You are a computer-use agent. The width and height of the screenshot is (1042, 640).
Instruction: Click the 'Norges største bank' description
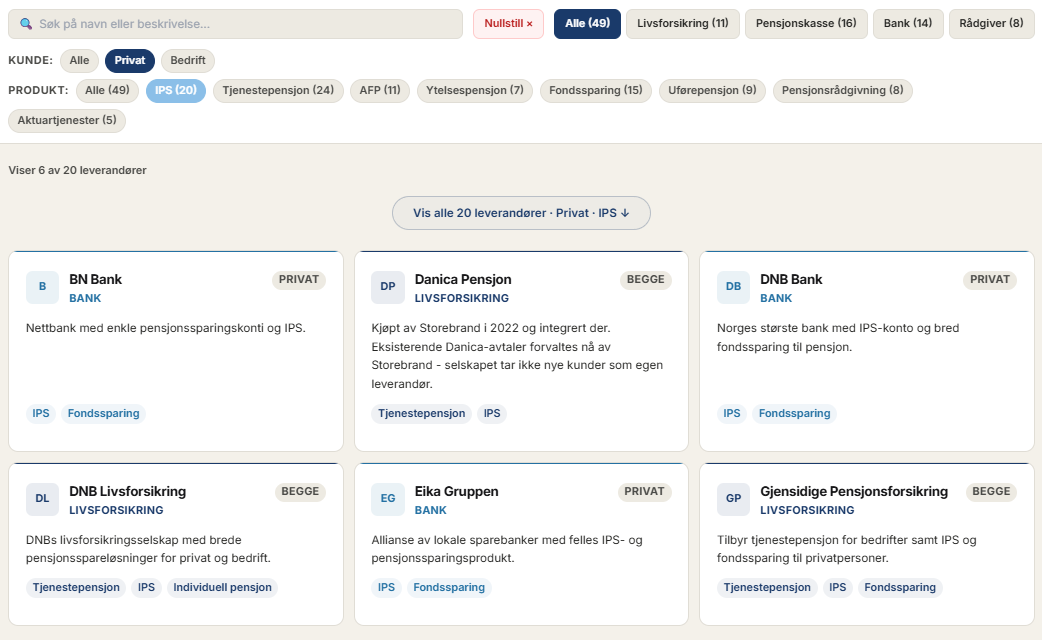838,337
